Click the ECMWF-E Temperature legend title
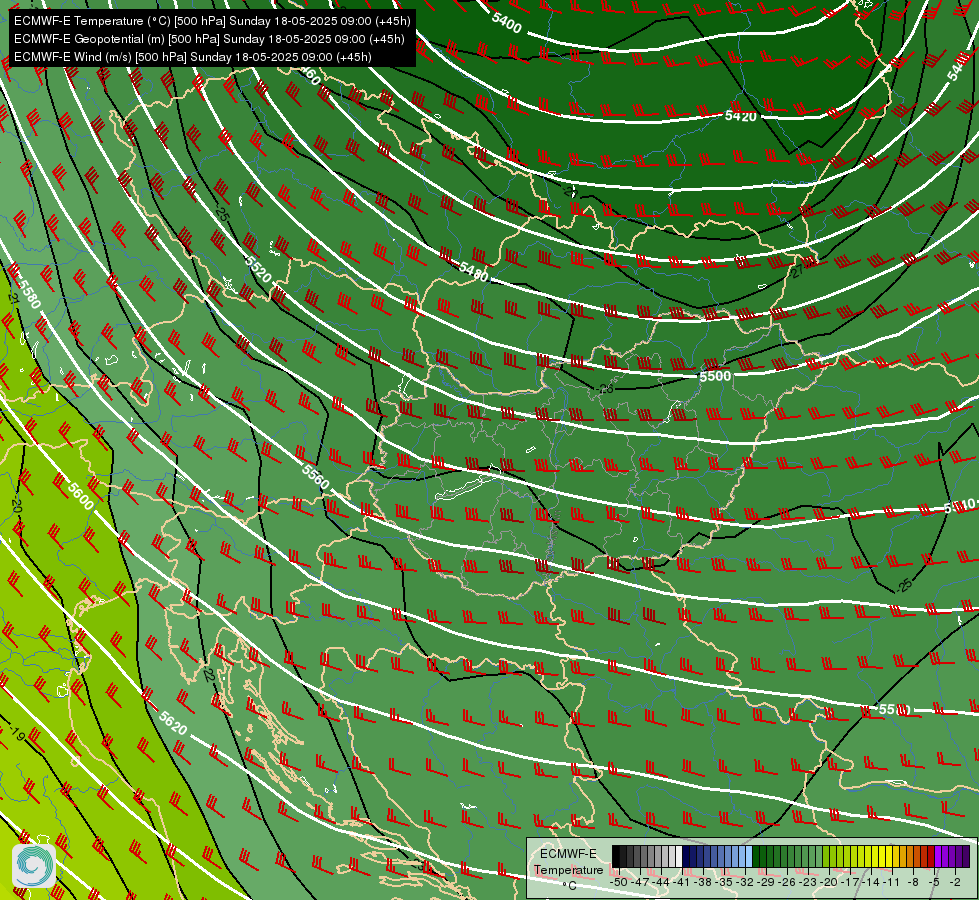Image resolution: width=979 pixels, height=900 pixels. click(568, 861)
